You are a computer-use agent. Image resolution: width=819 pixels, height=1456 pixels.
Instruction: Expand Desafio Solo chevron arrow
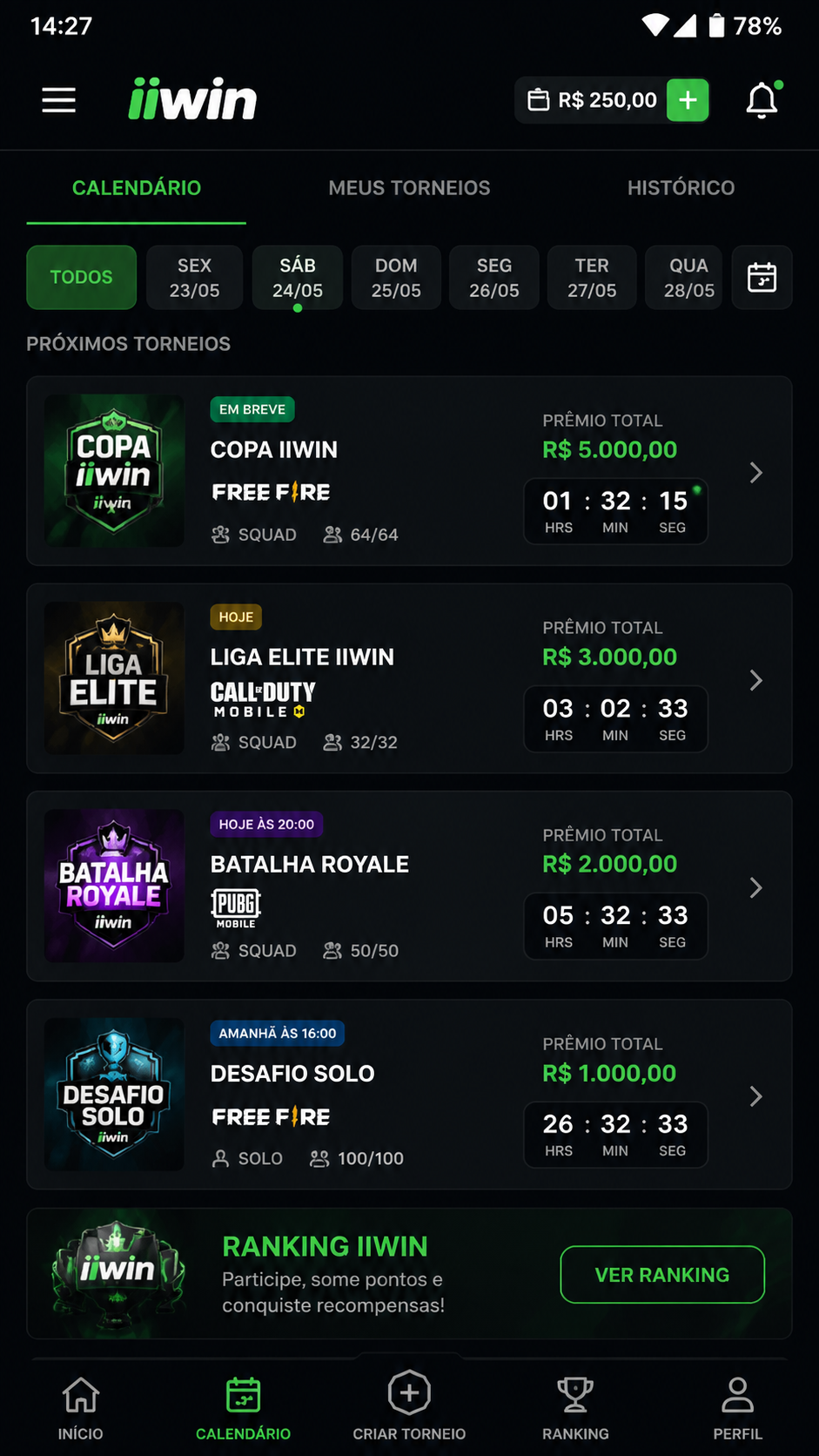tap(755, 1096)
